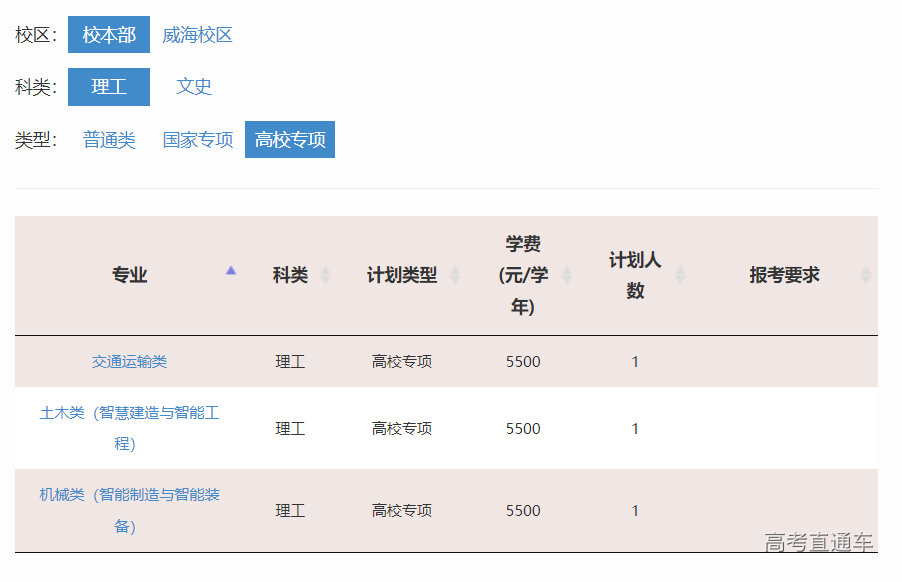Switch subject category to 文史
Viewport: 902px width, 582px height.
click(x=194, y=87)
